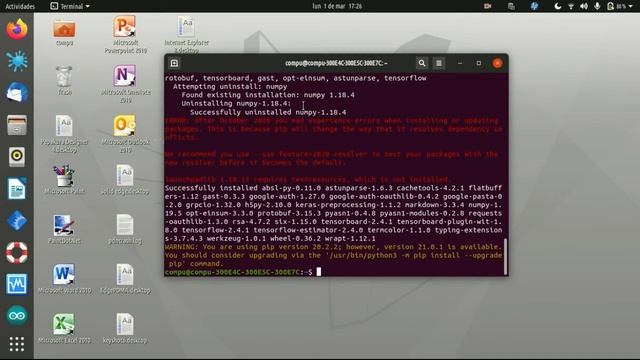Viewport: 640px width, 360px height.
Task: Open Pepakura Designer desktop file
Action: pyautogui.click(x=64, y=134)
